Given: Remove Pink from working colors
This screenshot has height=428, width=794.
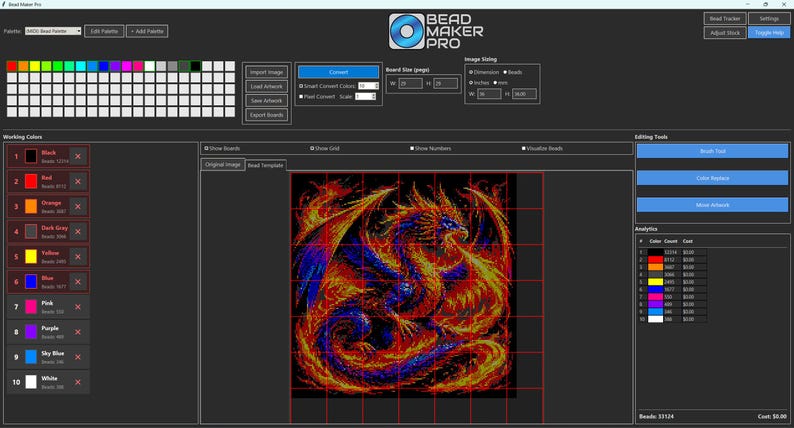Looking at the screenshot, I should (78, 307).
